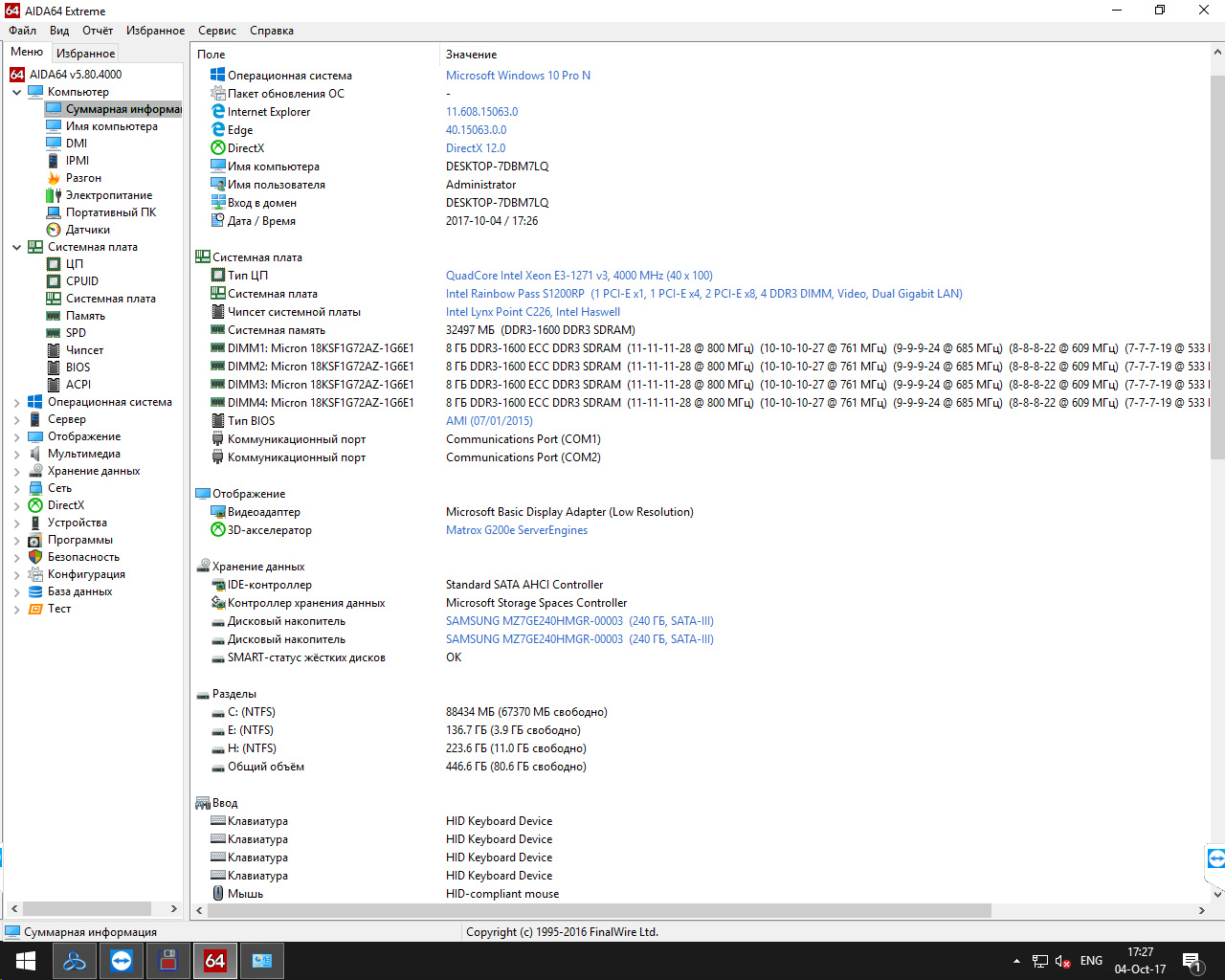Open the Вид menu
This screenshot has height=980, width=1225.
[x=59, y=31]
